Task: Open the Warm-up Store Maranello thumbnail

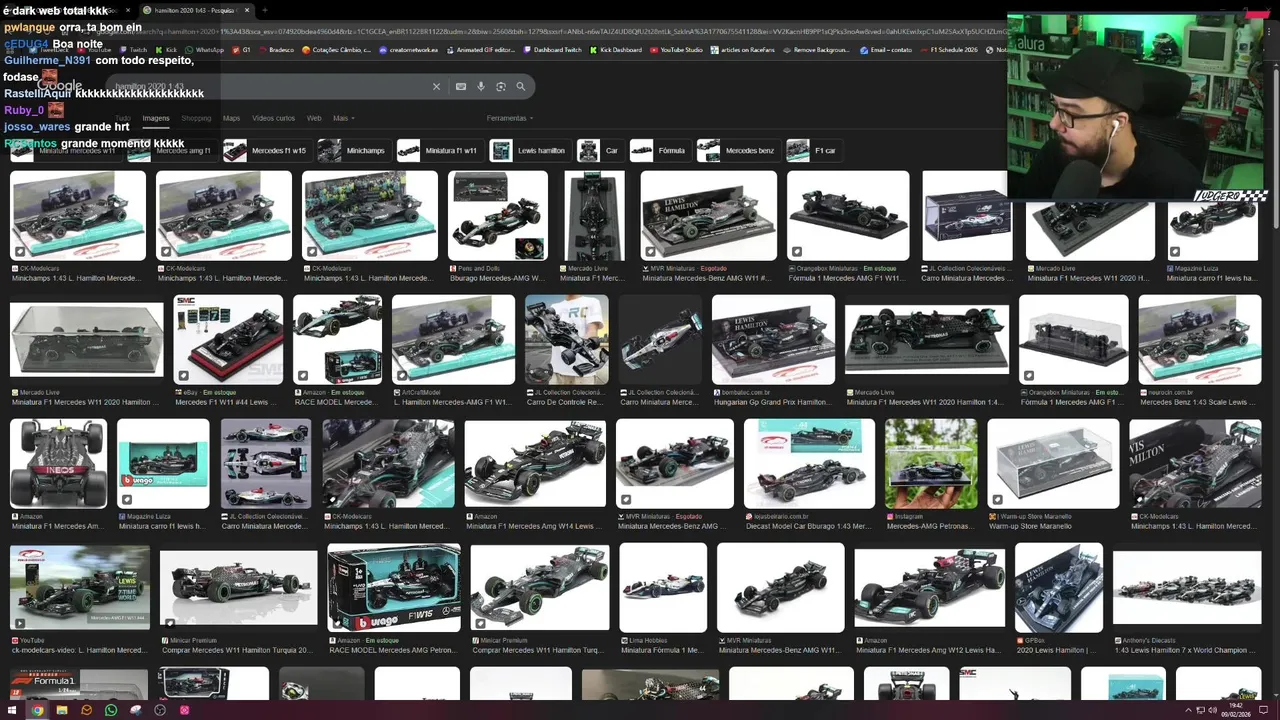Action: (1053, 463)
